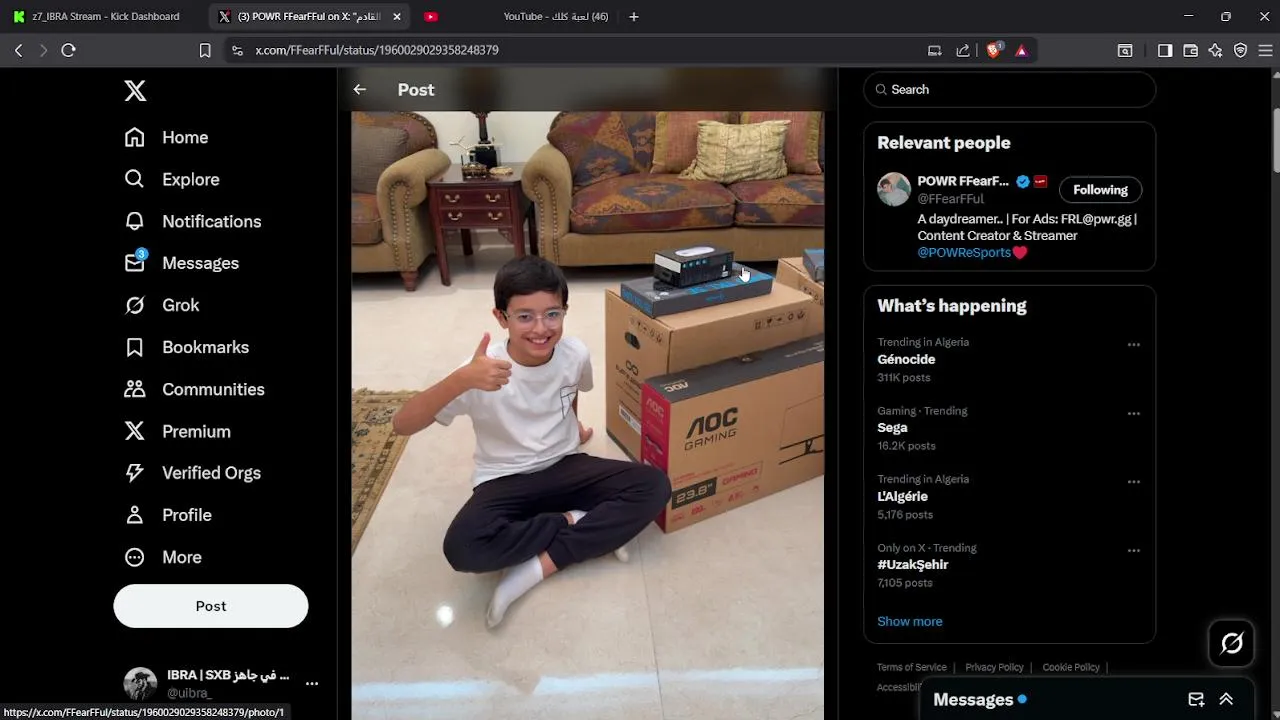Click the bookmark icon in address bar
This screenshot has height=720, width=1280.
205,50
